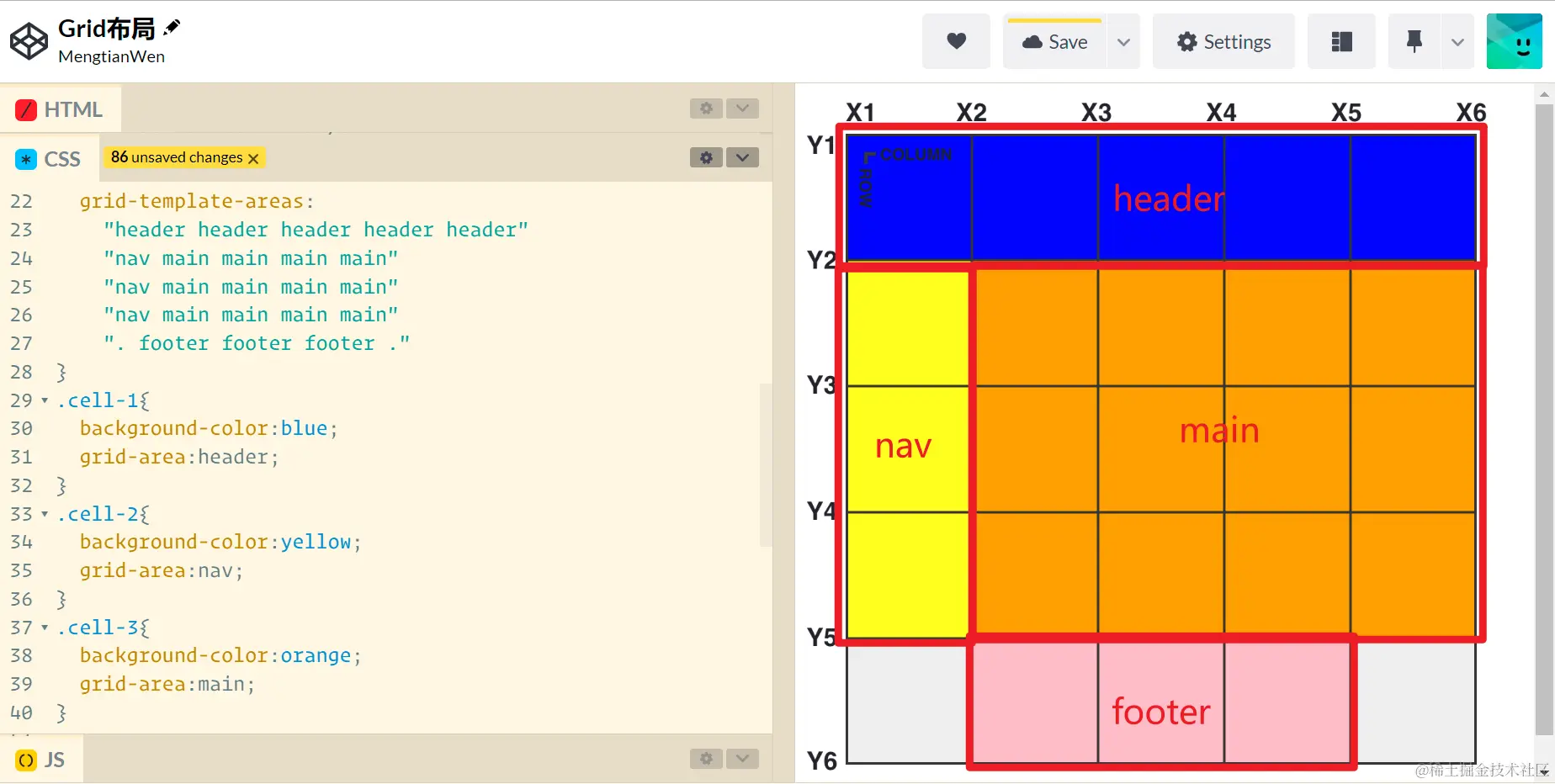The width and height of the screenshot is (1555, 784).
Task: Click the pencil icon to edit pen title
Action: coord(172,28)
